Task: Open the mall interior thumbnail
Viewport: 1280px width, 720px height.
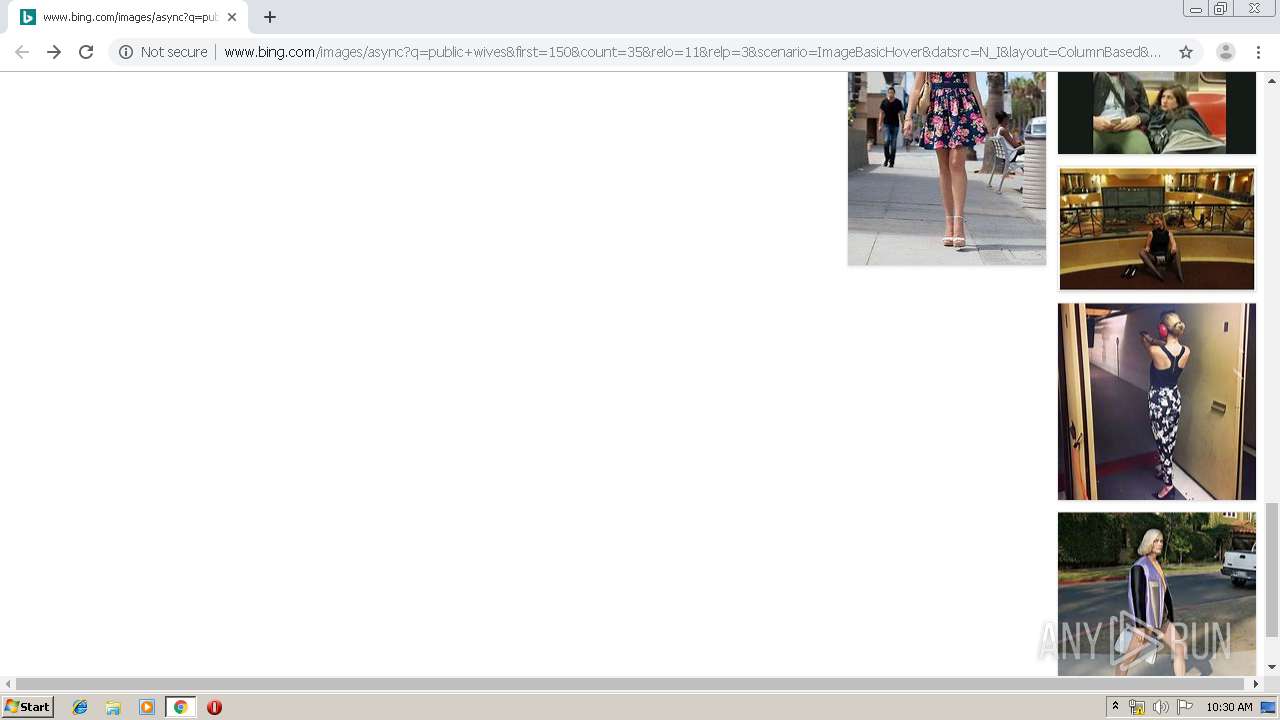Action: (x=1157, y=229)
